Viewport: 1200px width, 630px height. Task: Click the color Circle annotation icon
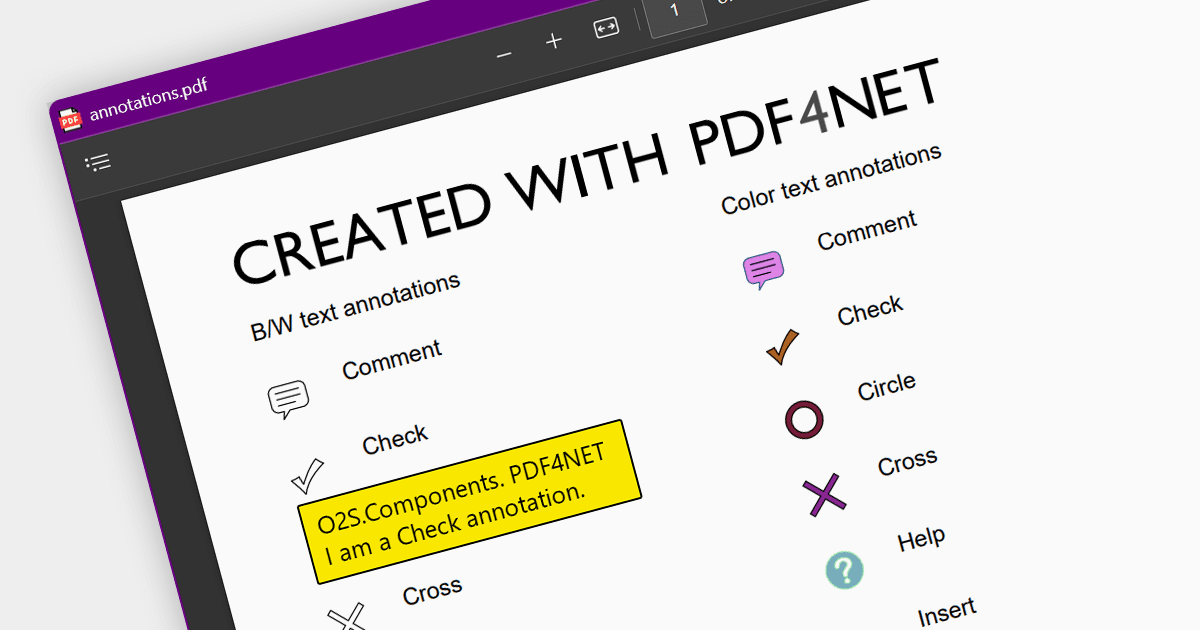pos(804,419)
